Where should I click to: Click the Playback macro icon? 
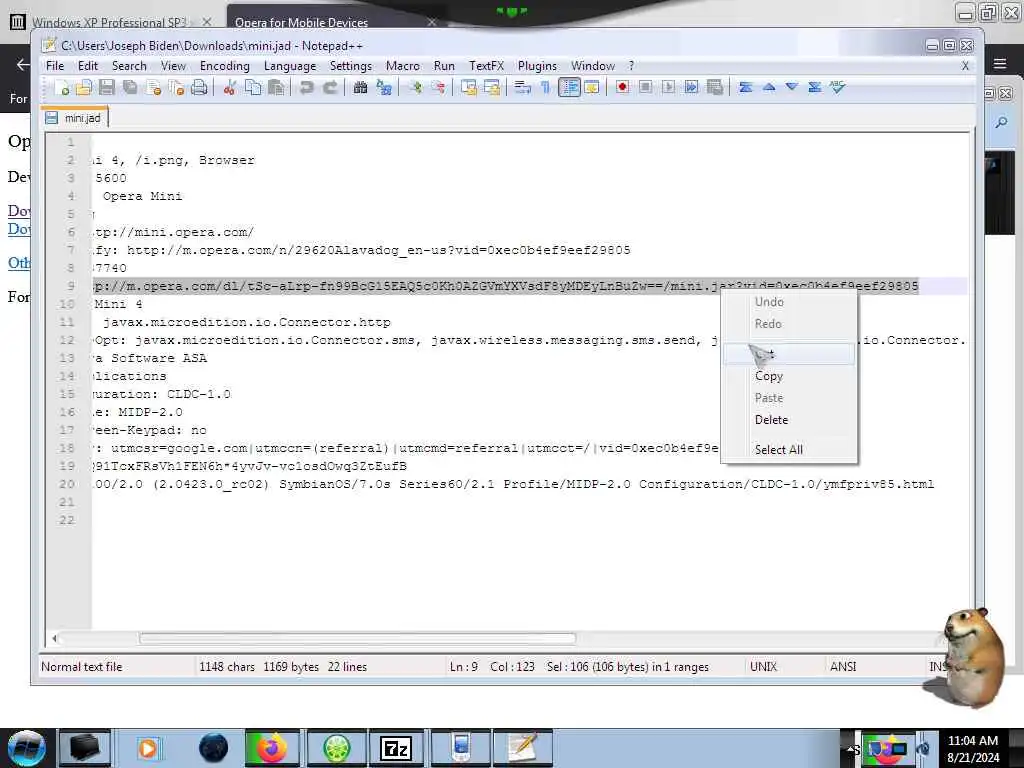point(668,88)
